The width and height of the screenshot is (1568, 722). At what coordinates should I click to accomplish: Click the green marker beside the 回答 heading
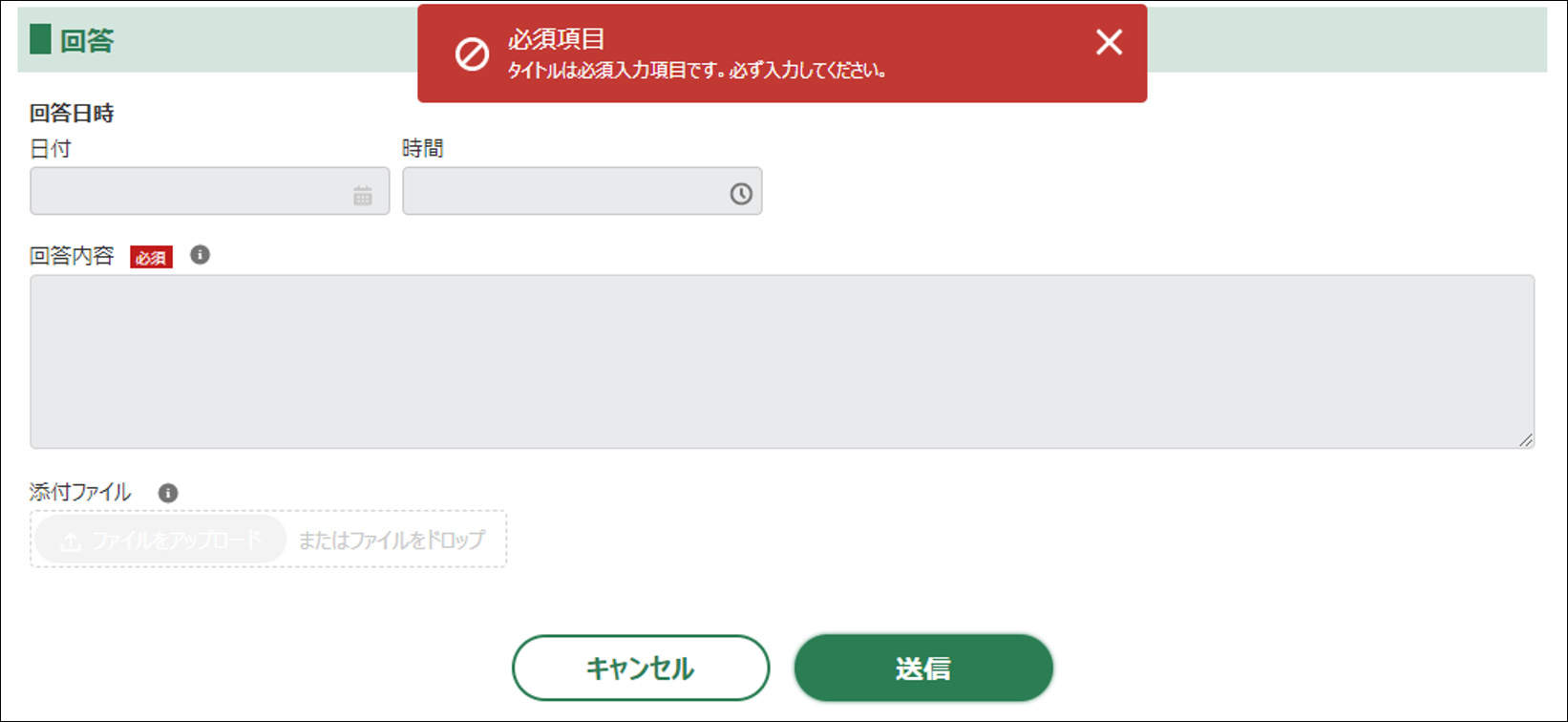click(x=40, y=40)
